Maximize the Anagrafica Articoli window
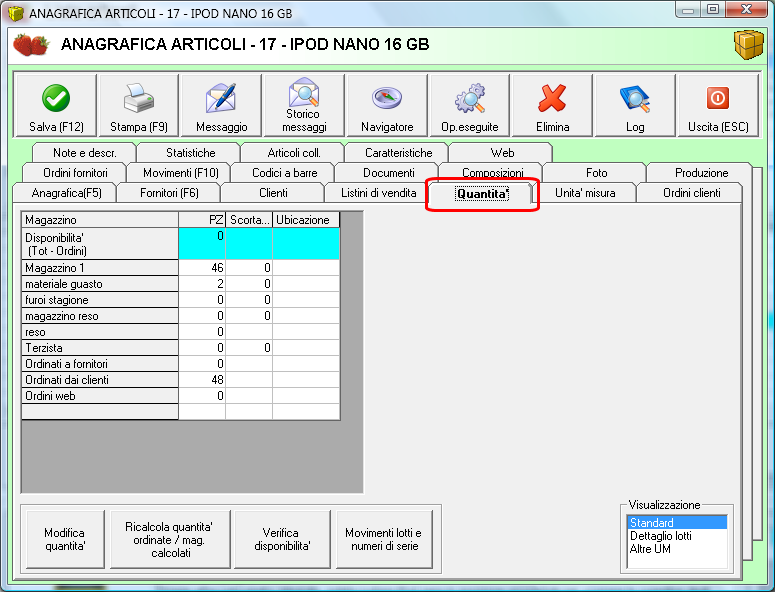The height and width of the screenshot is (592, 775). (x=713, y=9)
